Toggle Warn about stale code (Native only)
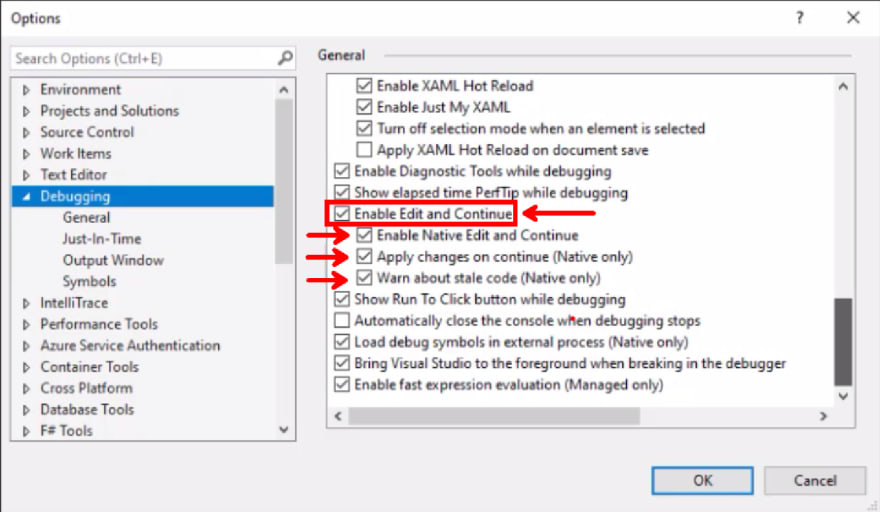 pyautogui.click(x=364, y=278)
